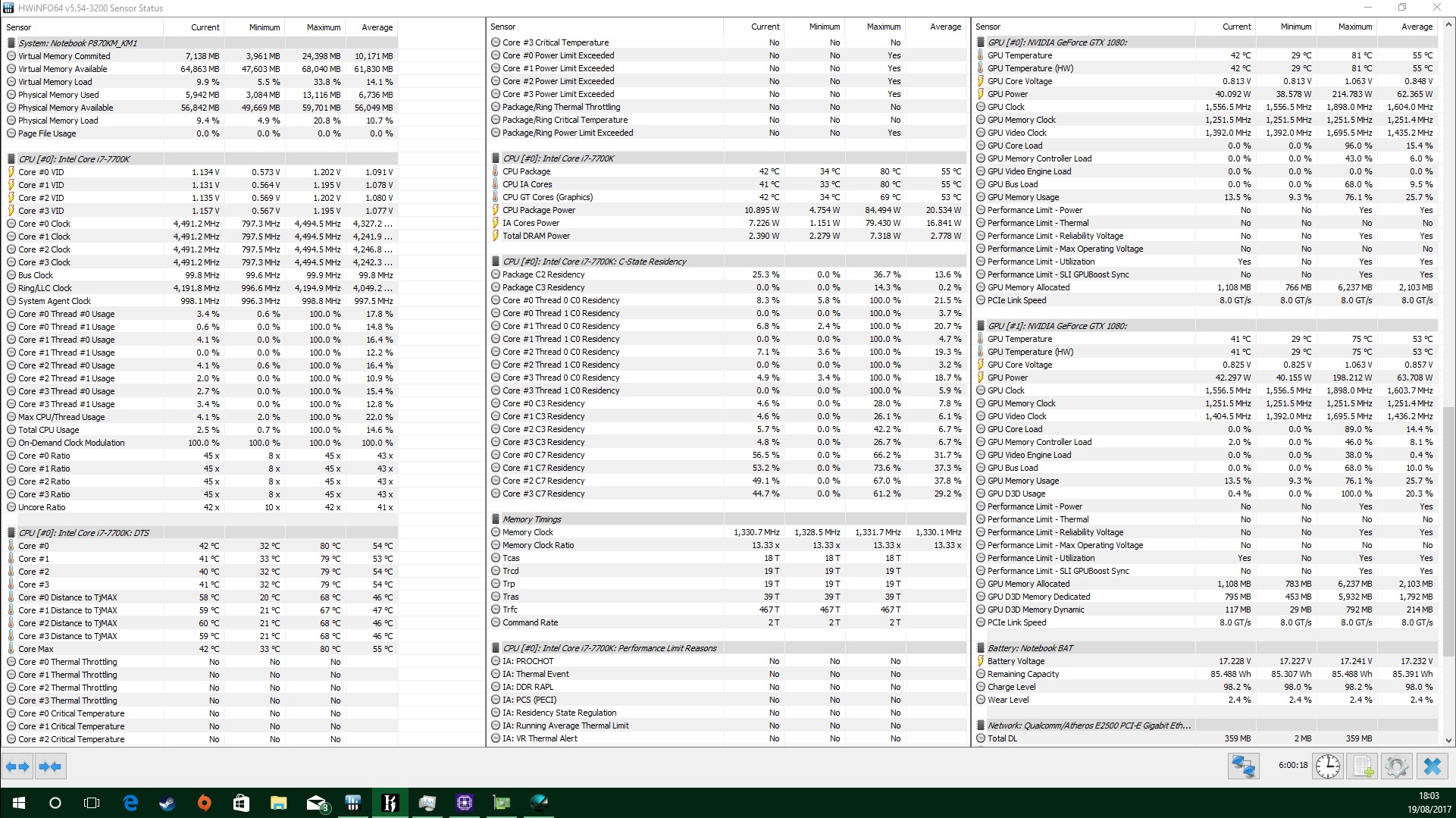Click Minimum column header in right panel

(x=1287, y=27)
